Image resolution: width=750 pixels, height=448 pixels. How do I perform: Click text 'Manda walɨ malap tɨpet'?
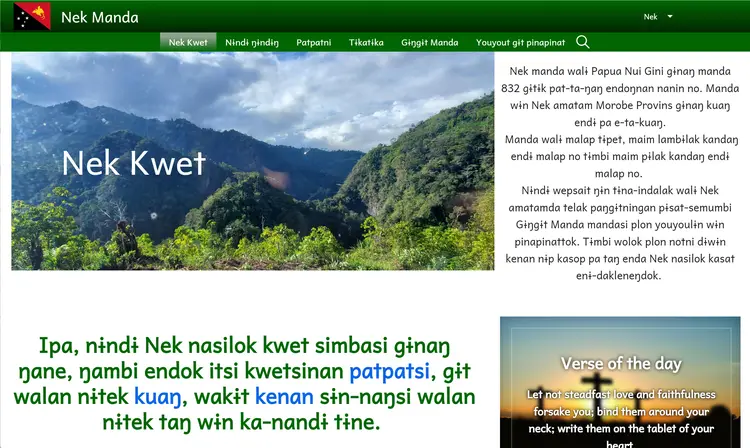pos(564,140)
